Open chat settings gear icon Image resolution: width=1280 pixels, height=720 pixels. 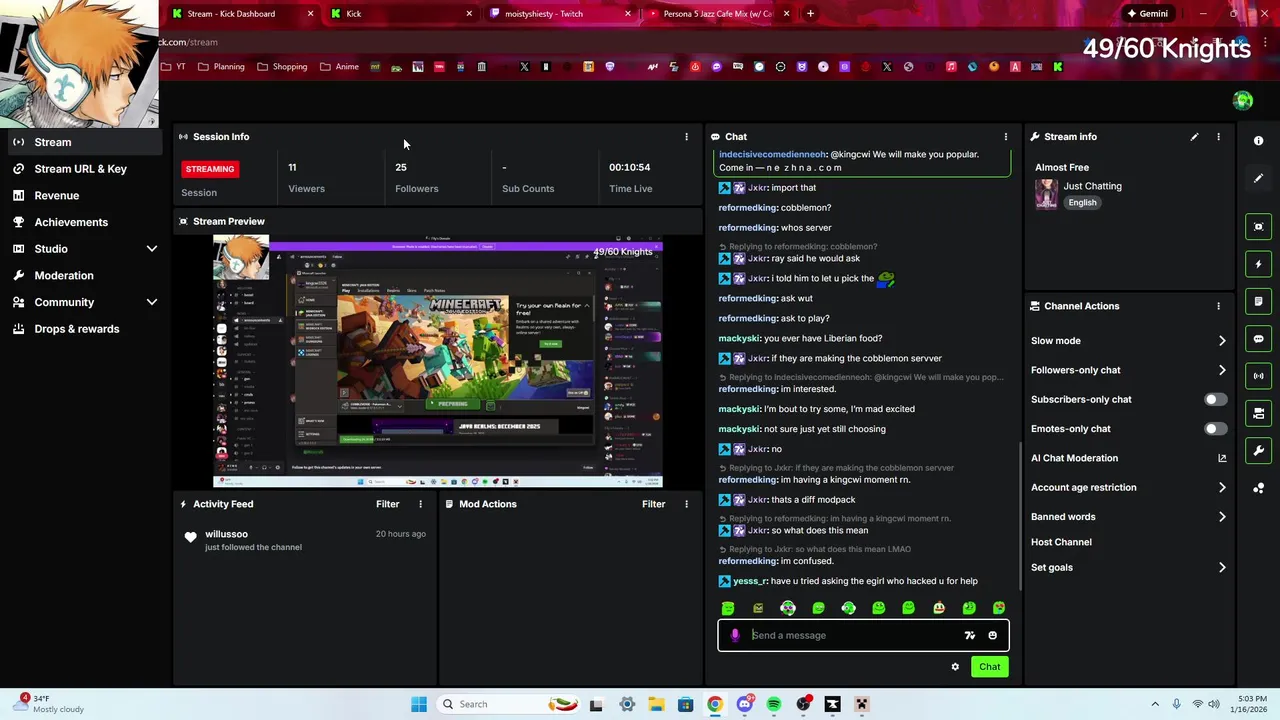pyautogui.click(x=955, y=667)
